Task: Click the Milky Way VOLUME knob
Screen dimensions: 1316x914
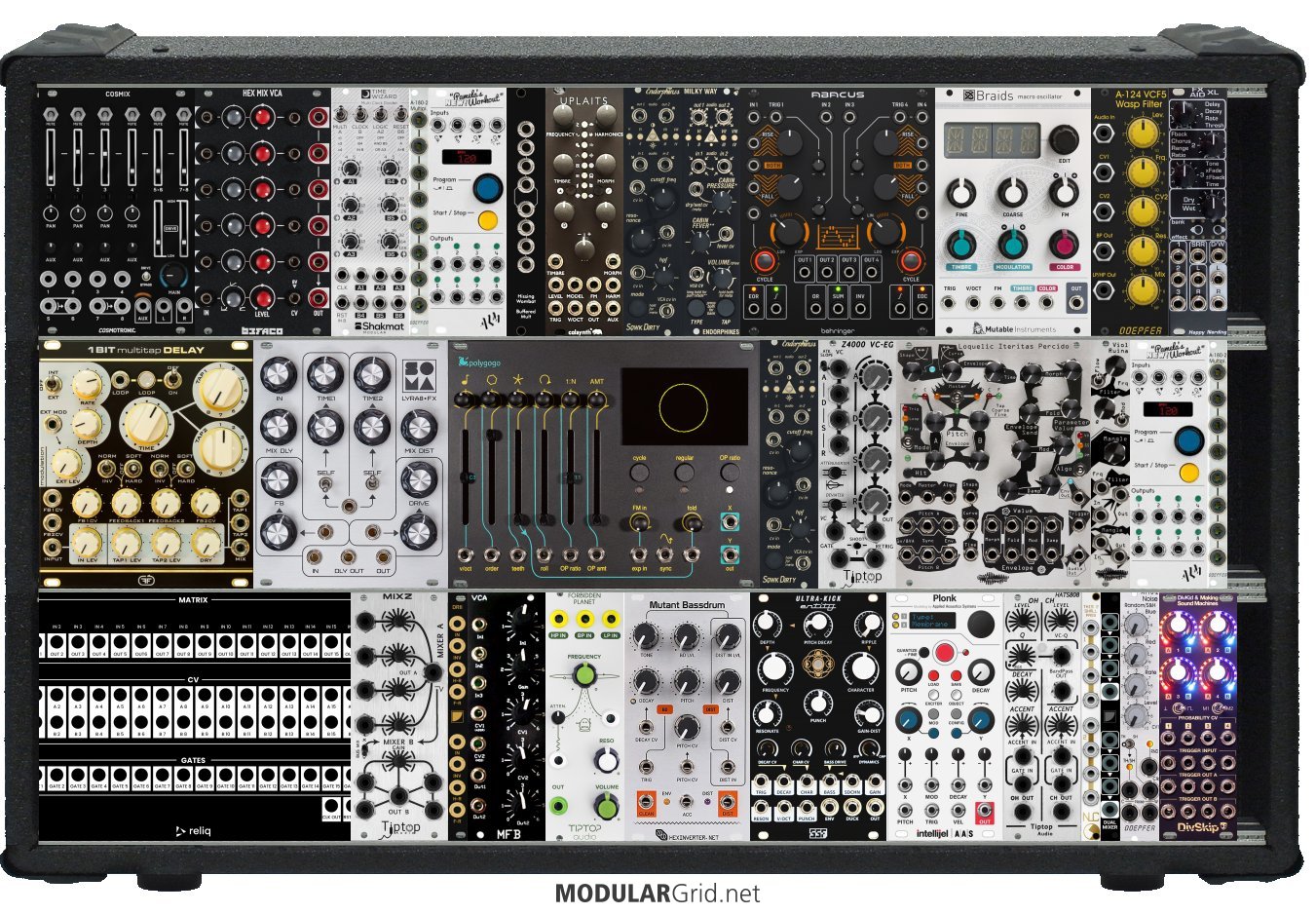Action: click(721, 279)
